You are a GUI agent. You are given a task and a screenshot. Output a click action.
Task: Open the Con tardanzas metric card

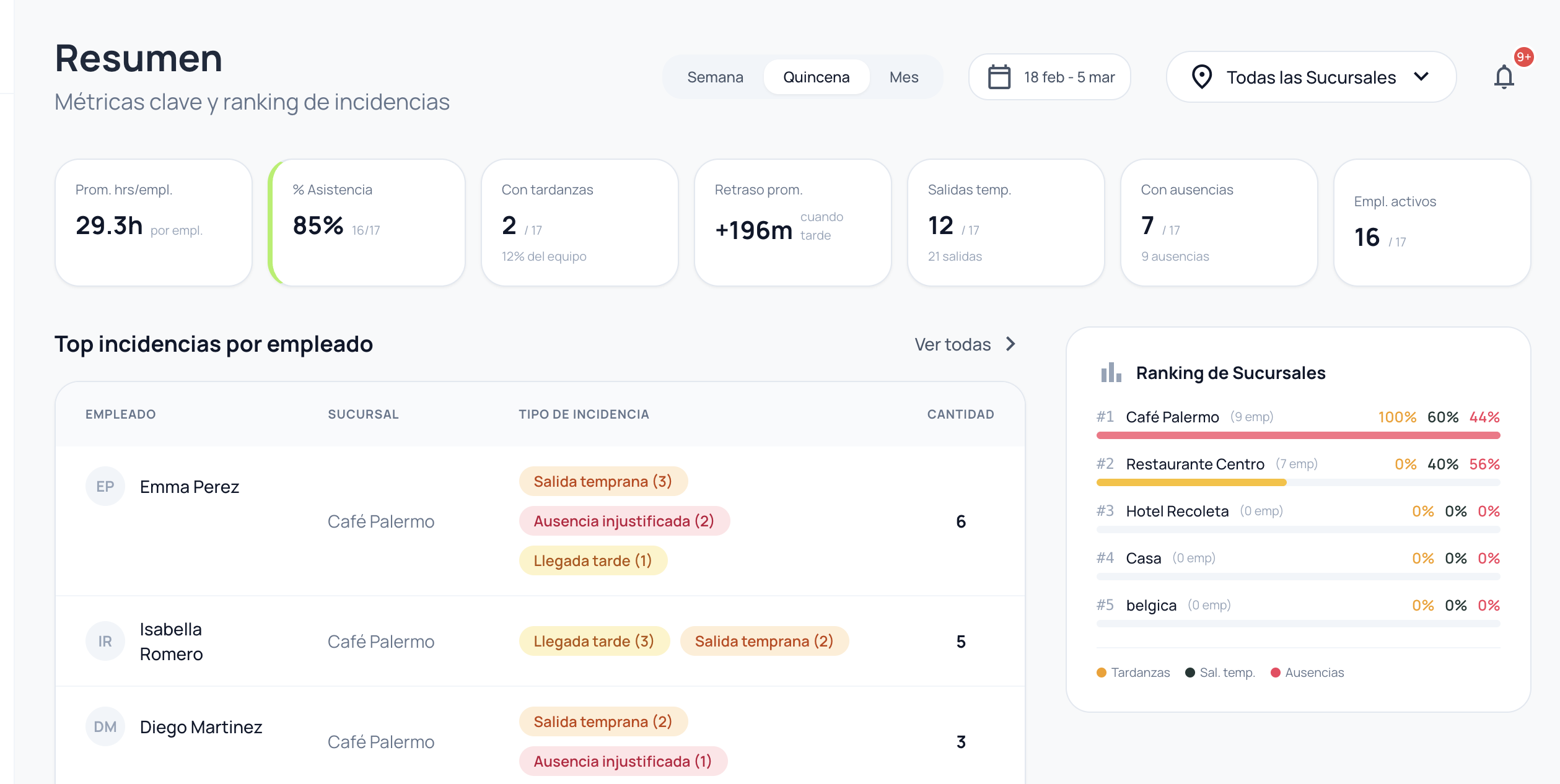tap(580, 222)
